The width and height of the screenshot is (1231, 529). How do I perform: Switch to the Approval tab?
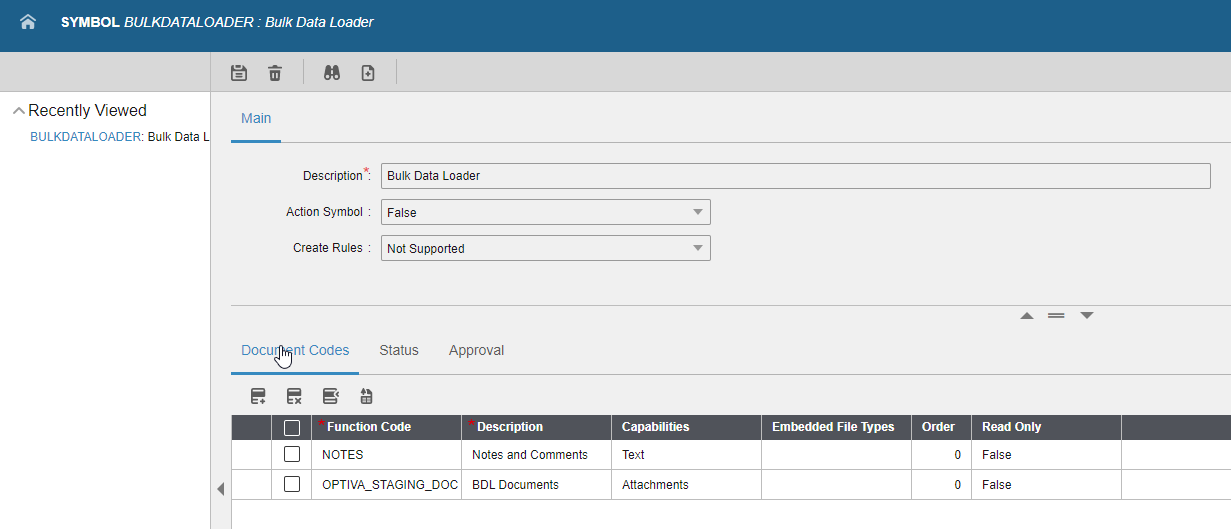pyautogui.click(x=476, y=350)
